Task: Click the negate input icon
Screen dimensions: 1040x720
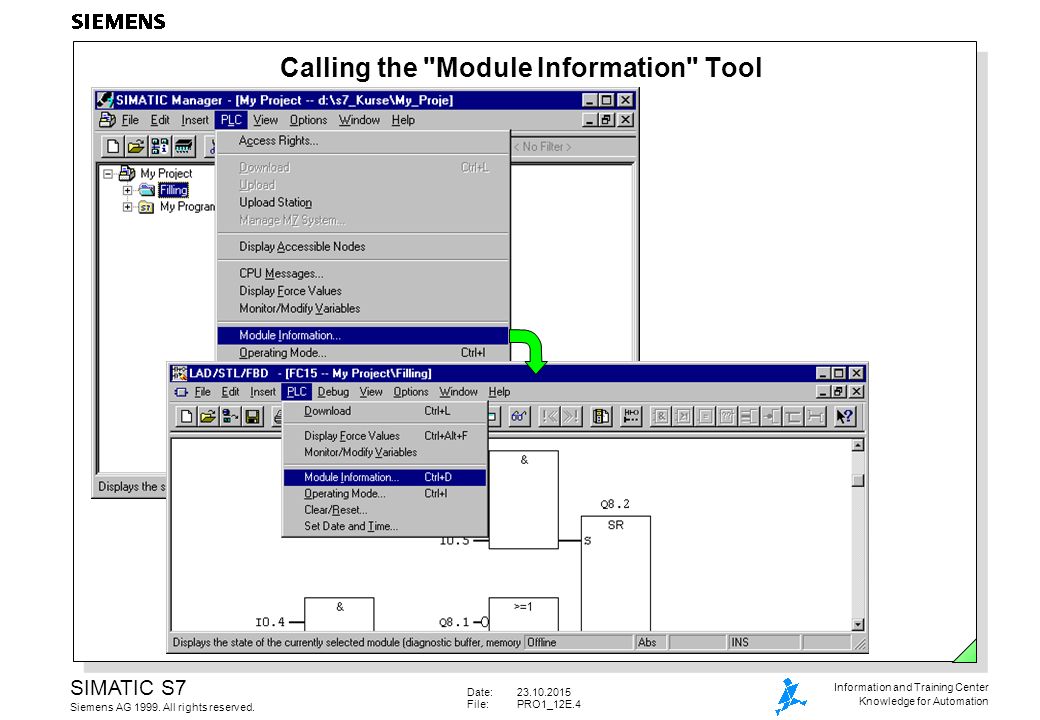Action: [x=771, y=416]
